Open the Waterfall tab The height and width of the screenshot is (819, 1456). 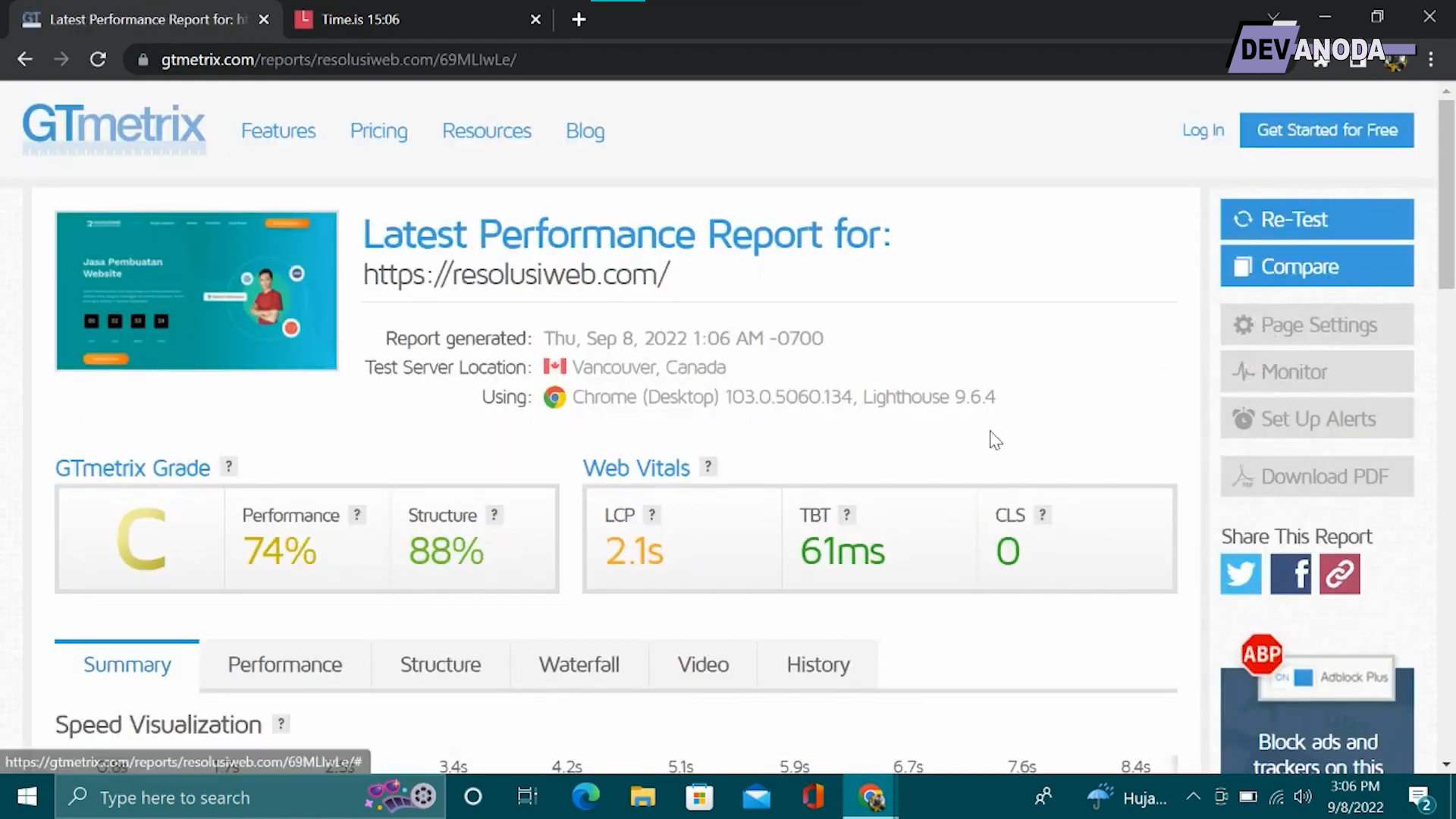tap(579, 665)
